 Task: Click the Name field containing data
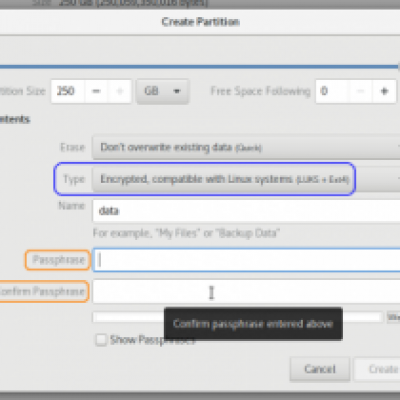(x=246, y=211)
